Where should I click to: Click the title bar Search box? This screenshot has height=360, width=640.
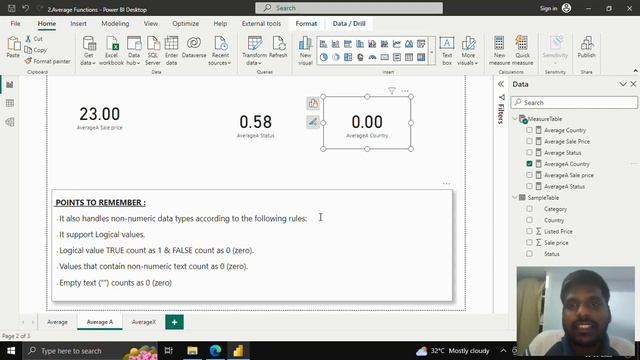349,8
